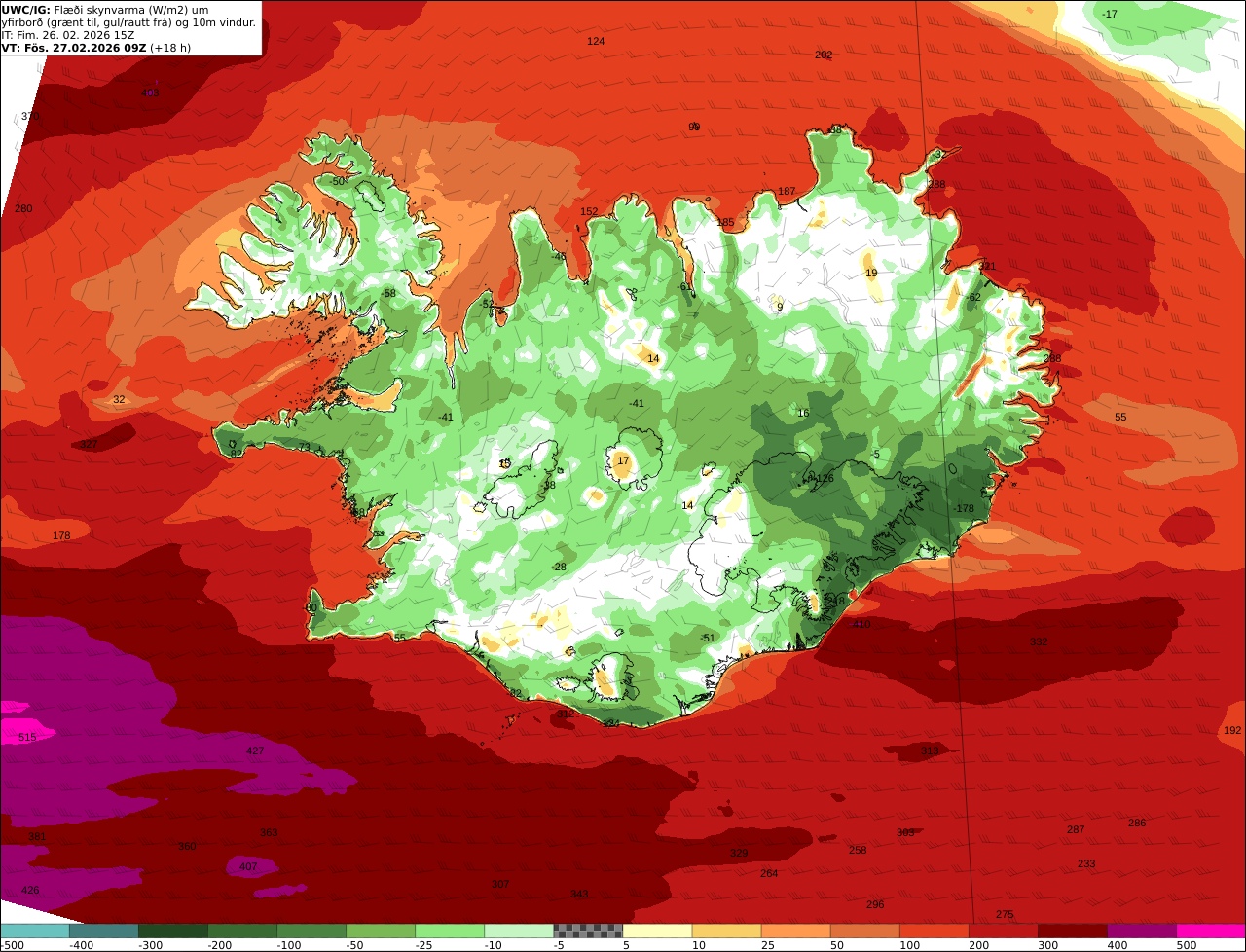The height and width of the screenshot is (952, 1246).
Task: Choose the dark teal swatch between -400 and -300
Action: (105, 931)
